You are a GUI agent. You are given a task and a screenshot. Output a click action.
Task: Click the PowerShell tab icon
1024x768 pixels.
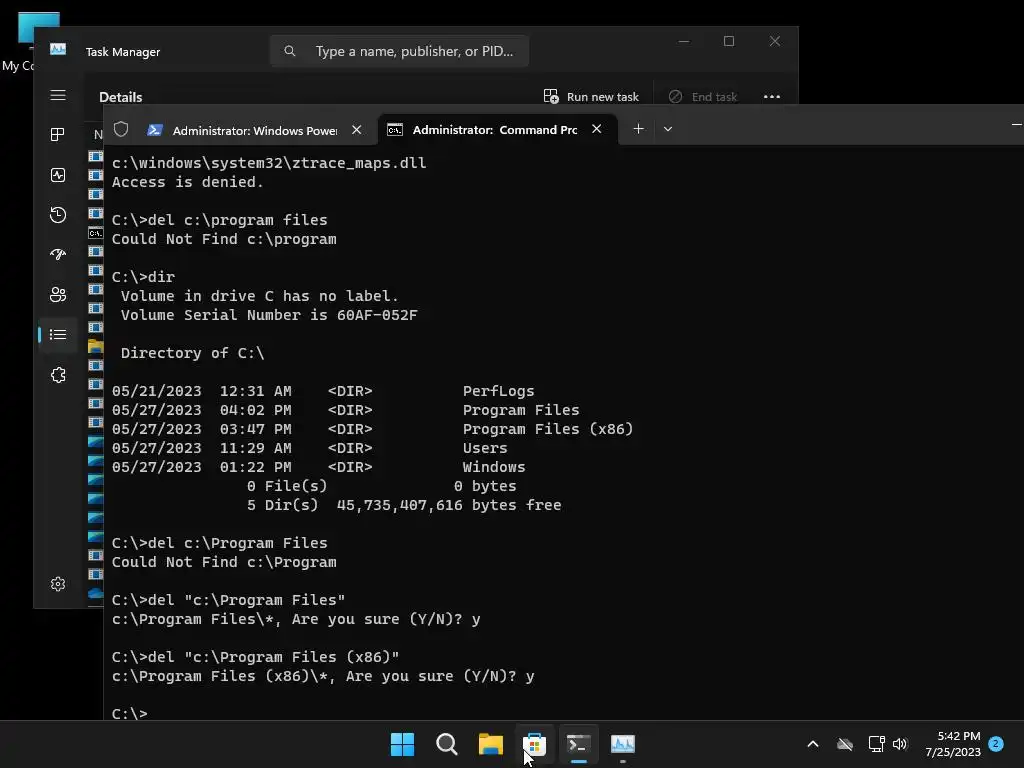pyautogui.click(x=155, y=130)
